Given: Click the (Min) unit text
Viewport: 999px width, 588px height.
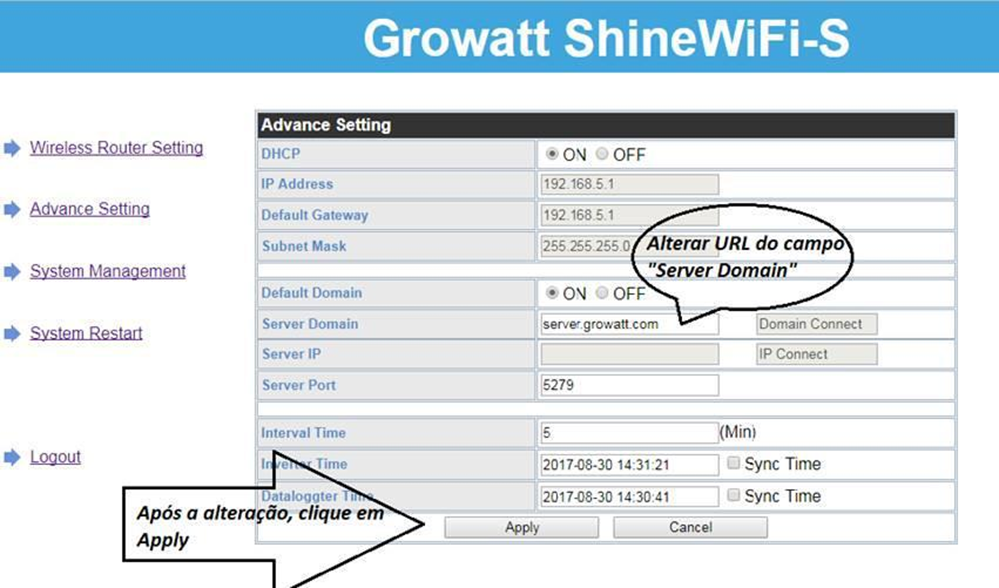Looking at the screenshot, I should pyautogui.click(x=738, y=432).
